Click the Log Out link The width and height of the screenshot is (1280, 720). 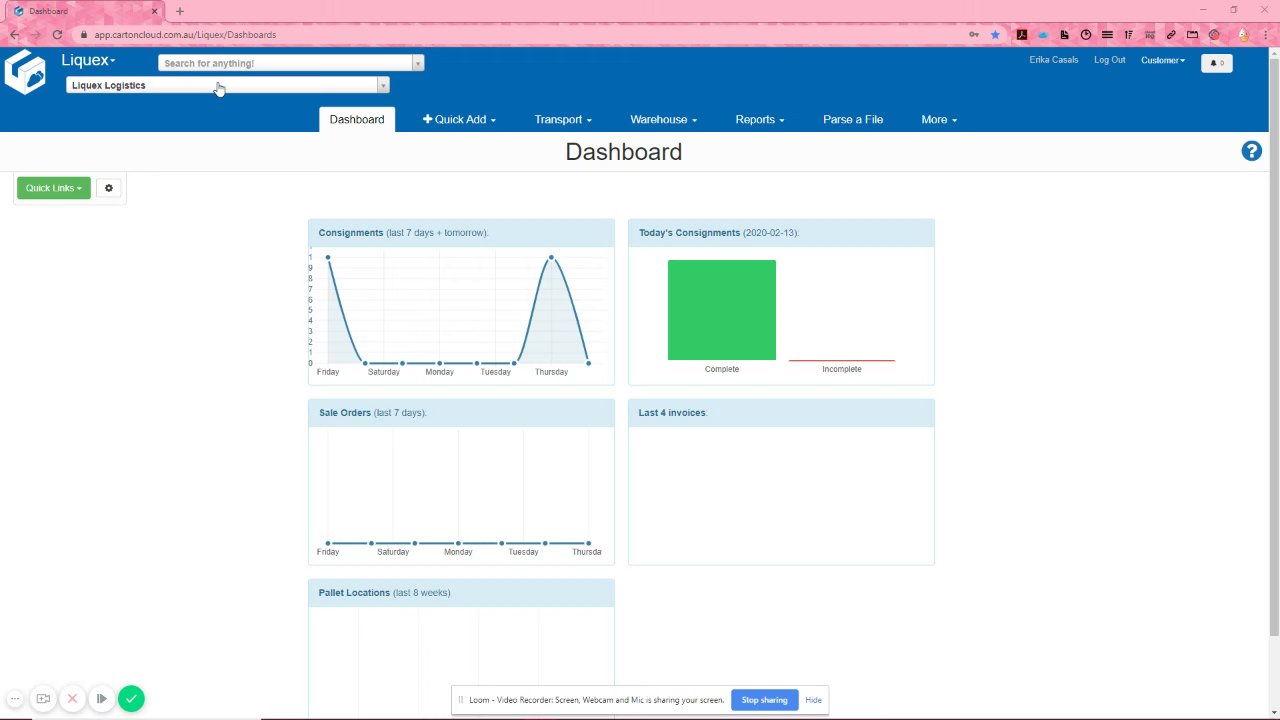[1109, 60]
